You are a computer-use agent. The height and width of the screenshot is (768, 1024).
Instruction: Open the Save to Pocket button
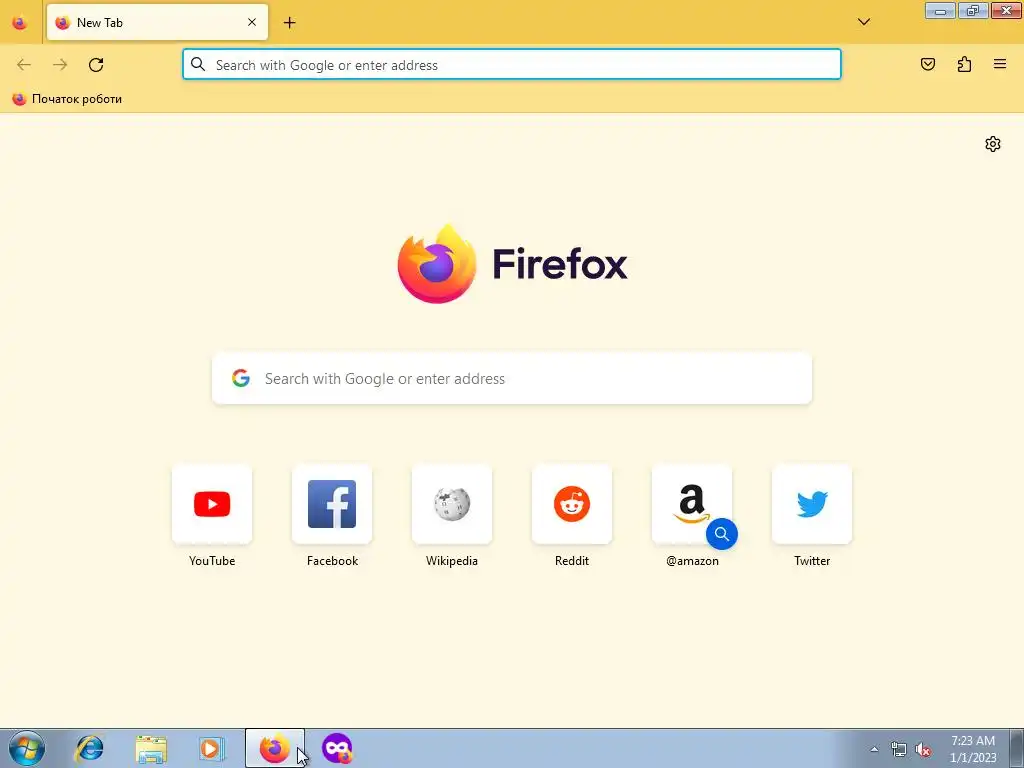[x=927, y=64]
